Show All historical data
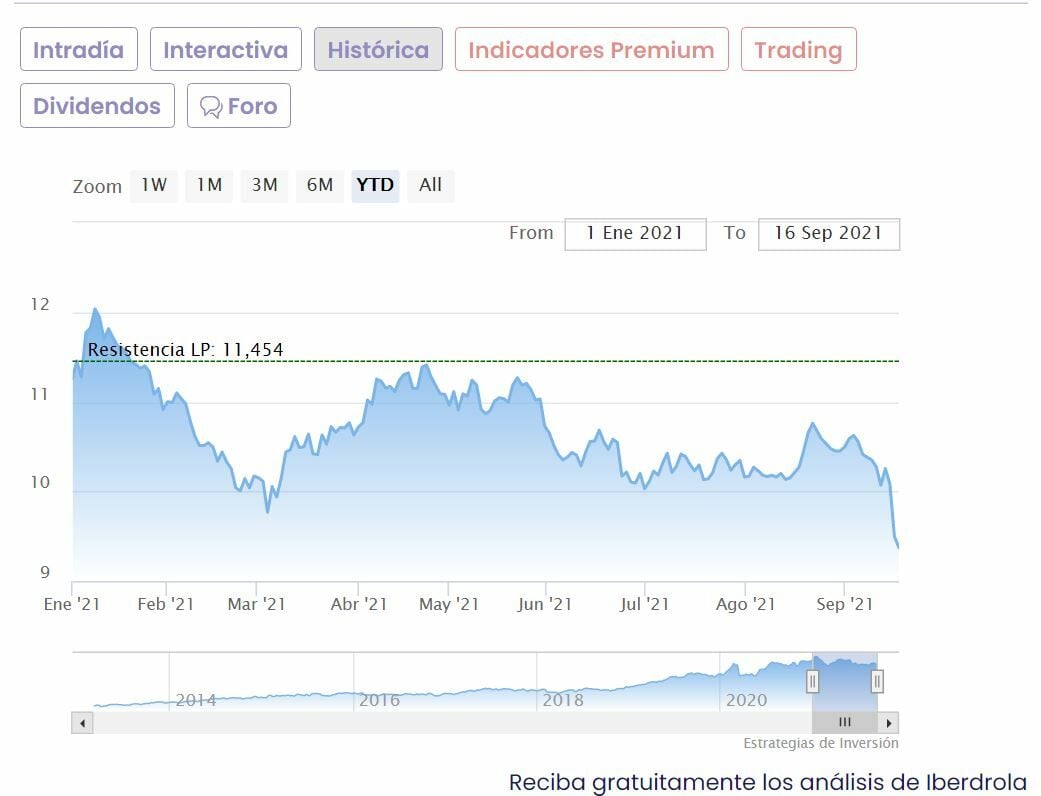This screenshot has height=796, width=1041. click(430, 185)
